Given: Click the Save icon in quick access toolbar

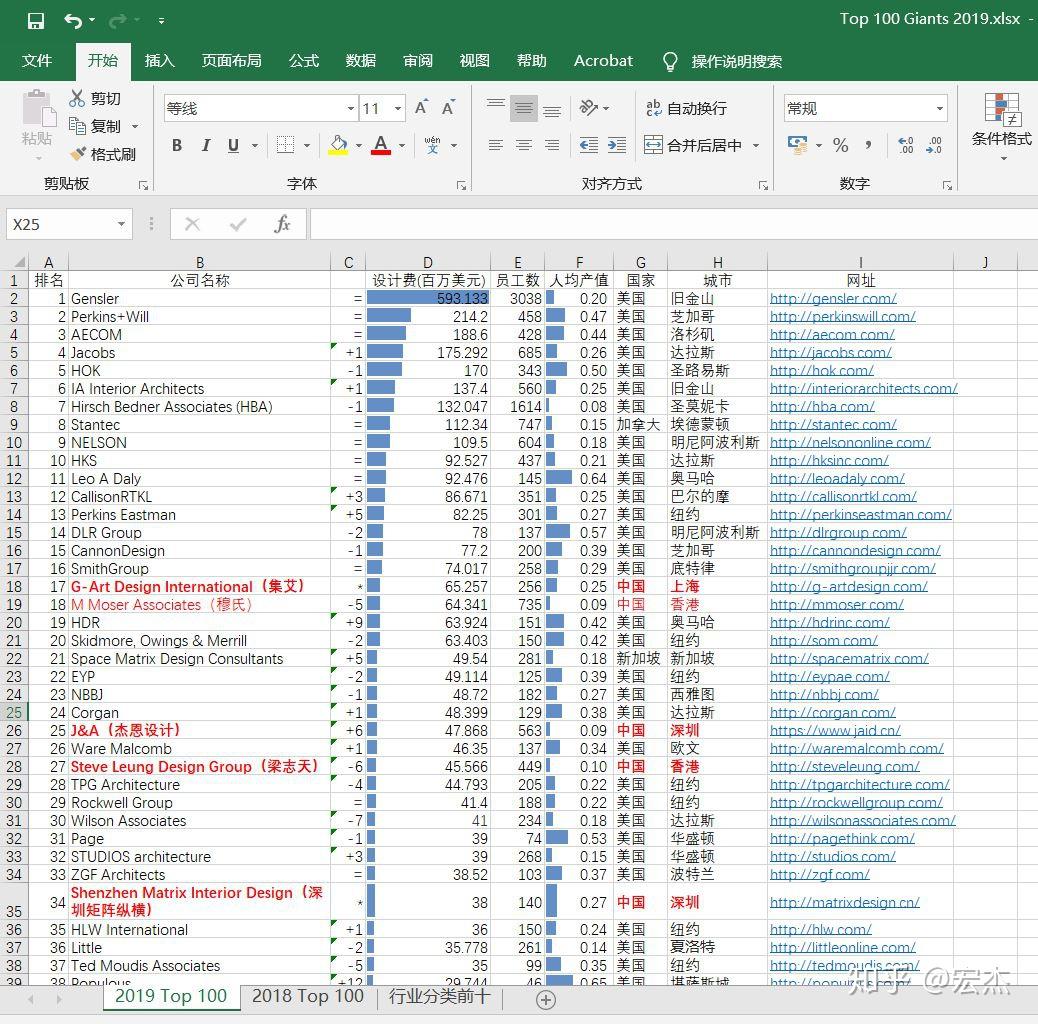Looking at the screenshot, I should click(x=36, y=21).
